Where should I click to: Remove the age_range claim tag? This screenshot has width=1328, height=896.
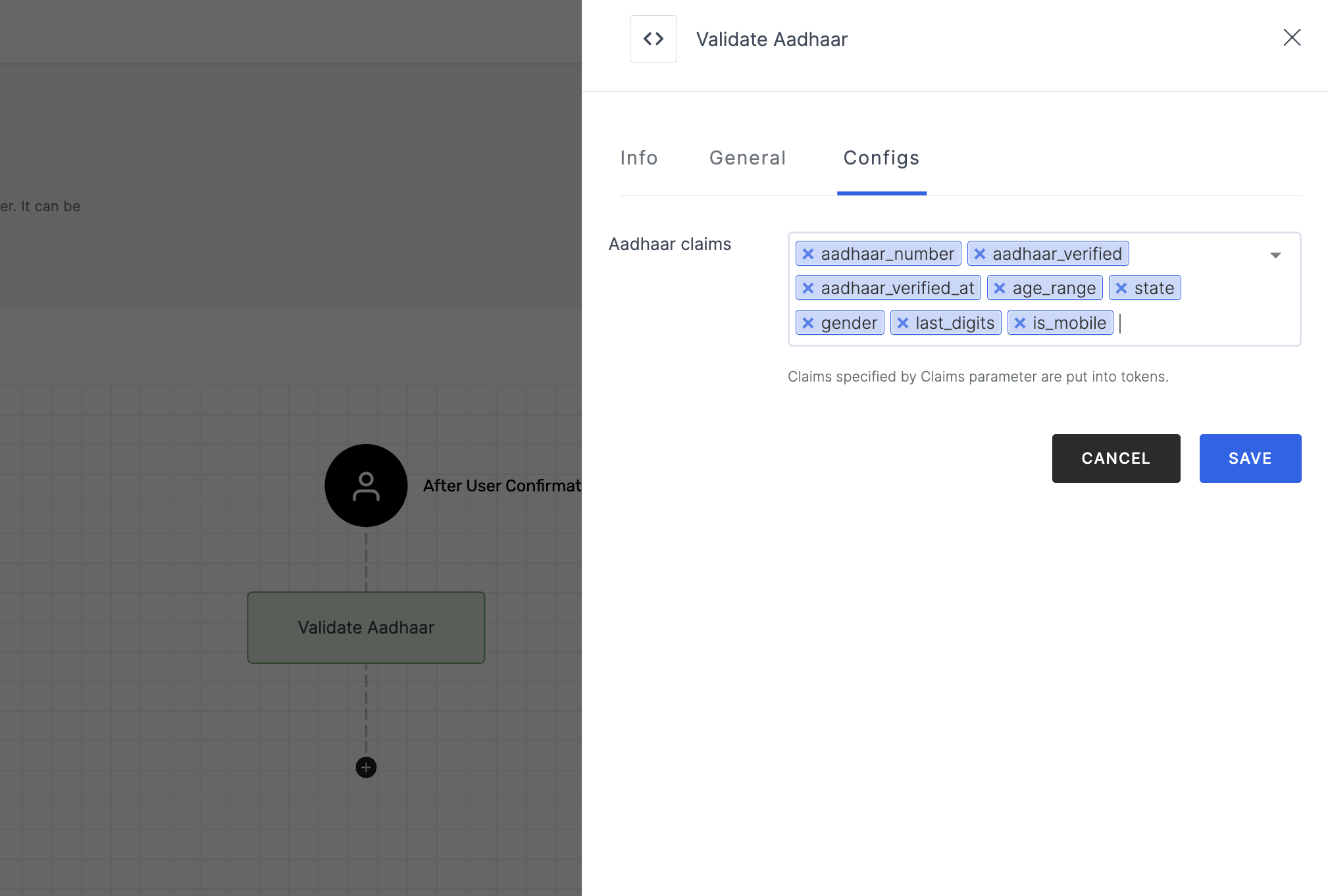tap(1000, 288)
